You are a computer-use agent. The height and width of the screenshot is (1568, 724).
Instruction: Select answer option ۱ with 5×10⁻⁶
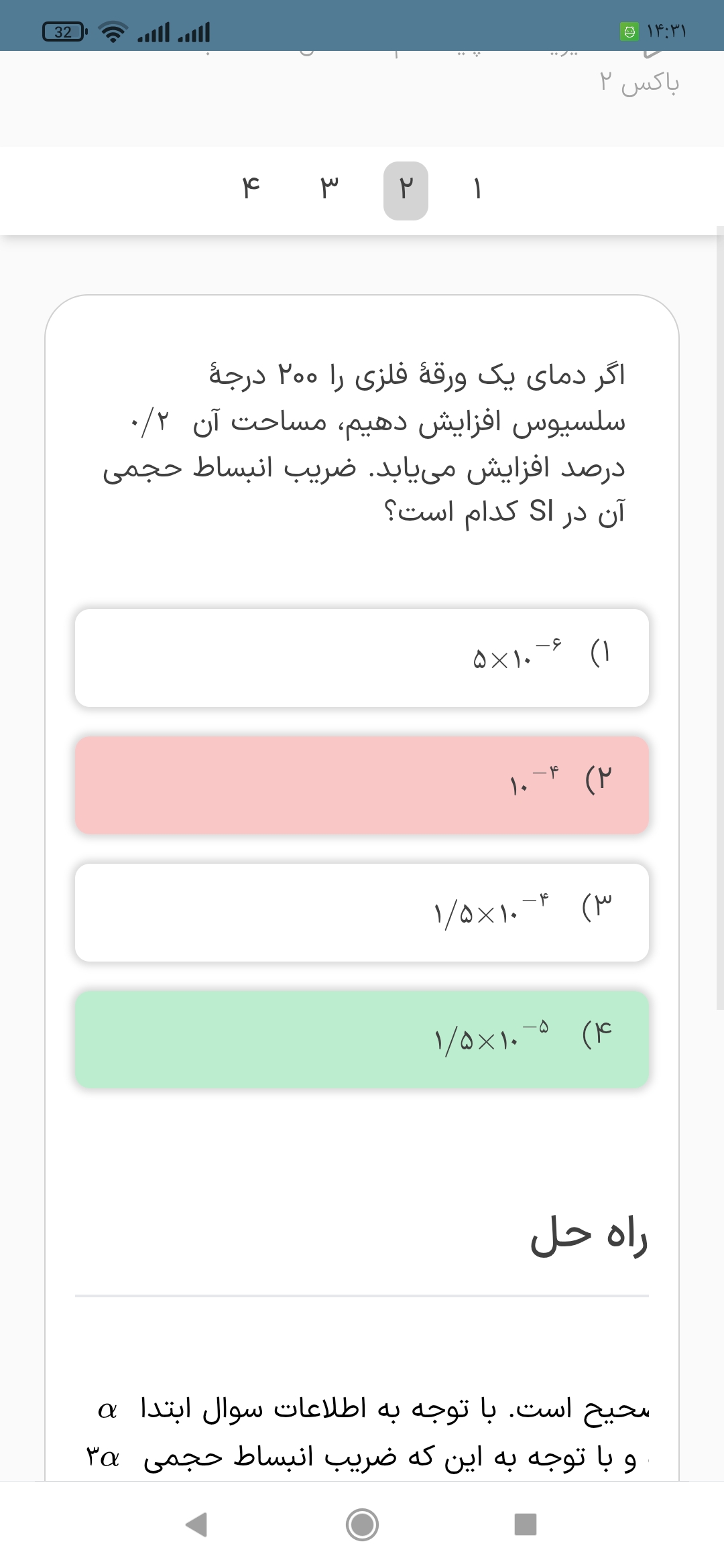click(x=362, y=658)
